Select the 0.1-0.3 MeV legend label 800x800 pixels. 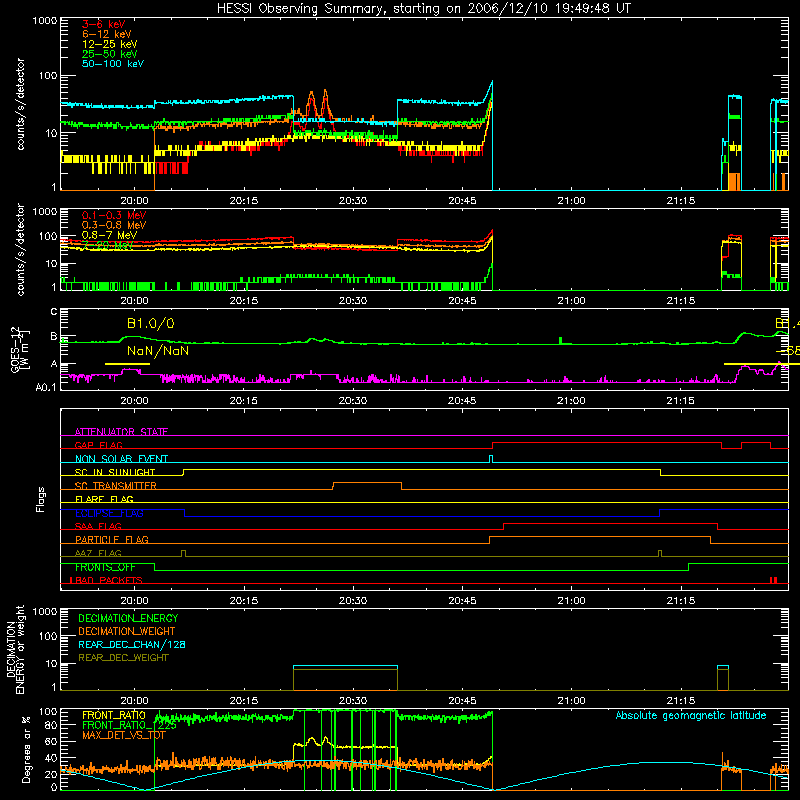(x=114, y=215)
